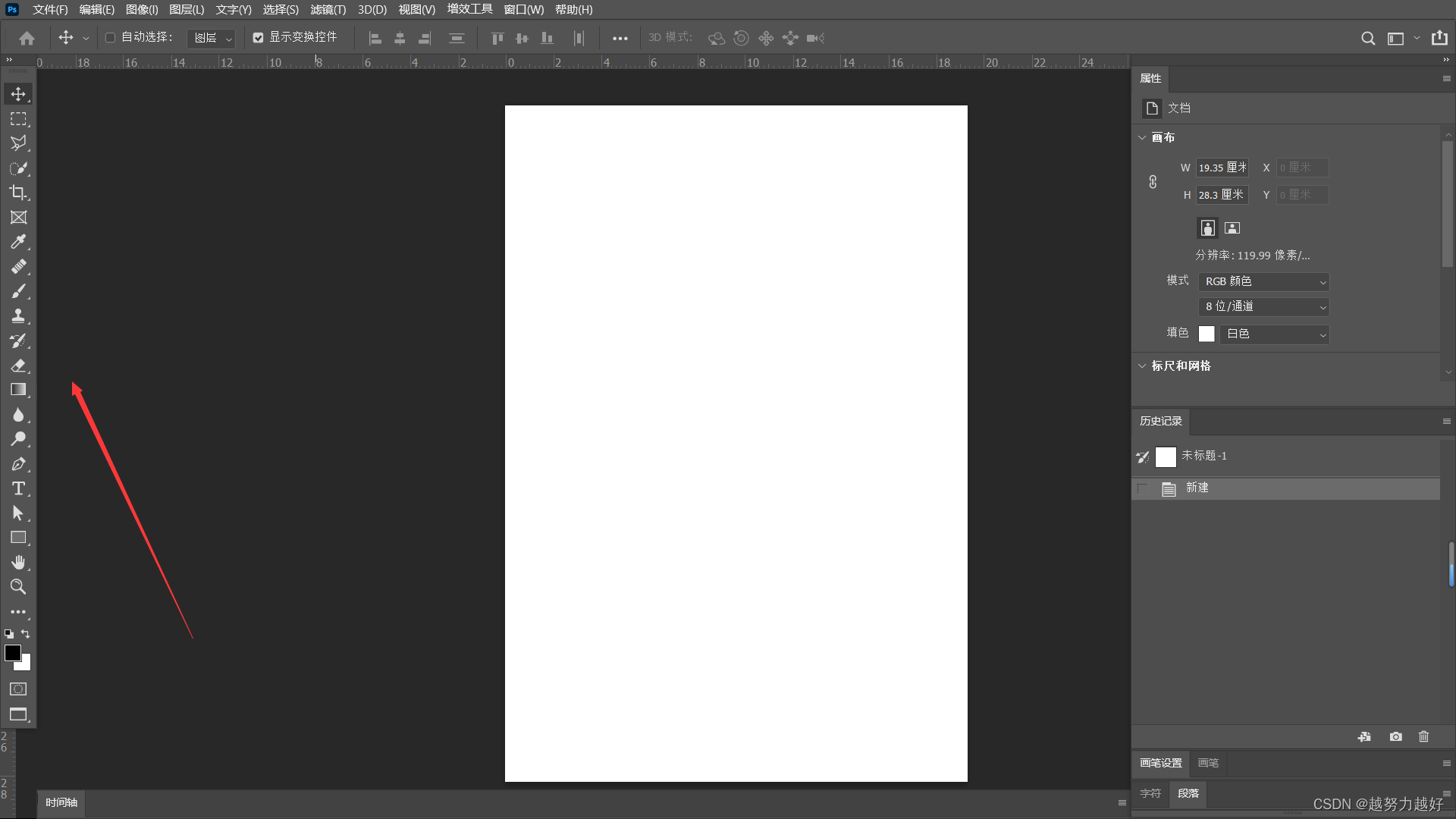Select the Crop tool

18,193
